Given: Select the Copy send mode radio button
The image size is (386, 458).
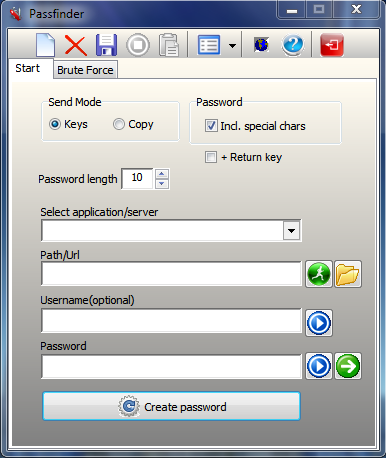Looking at the screenshot, I should click(x=119, y=124).
